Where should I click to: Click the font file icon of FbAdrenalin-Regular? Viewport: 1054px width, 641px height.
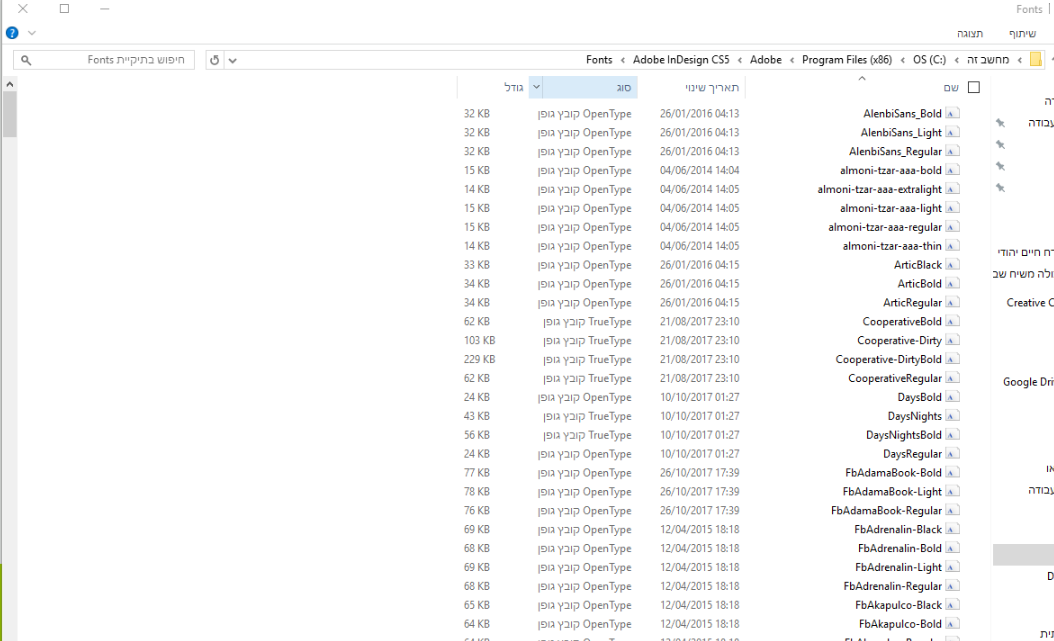[x=952, y=586]
